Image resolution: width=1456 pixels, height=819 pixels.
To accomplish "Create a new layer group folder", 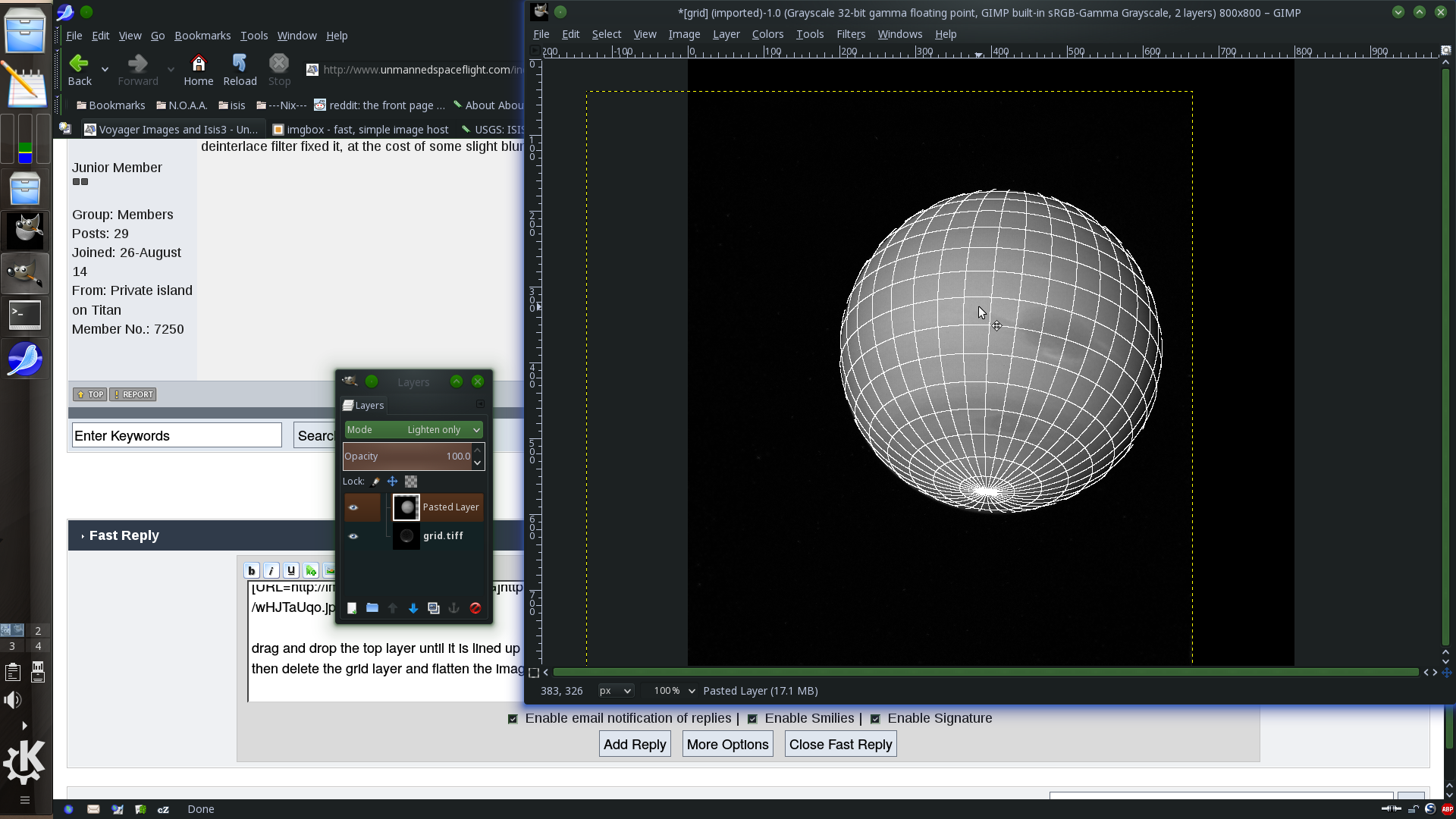I will pos(372,608).
